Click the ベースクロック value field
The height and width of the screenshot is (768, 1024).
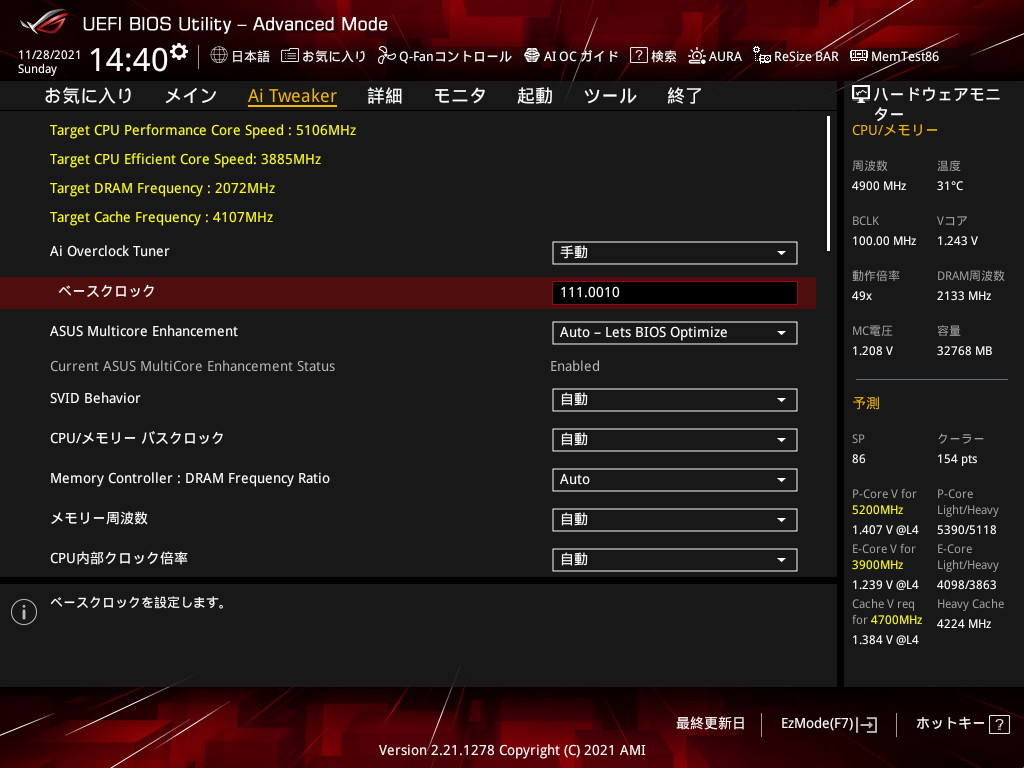click(x=675, y=293)
